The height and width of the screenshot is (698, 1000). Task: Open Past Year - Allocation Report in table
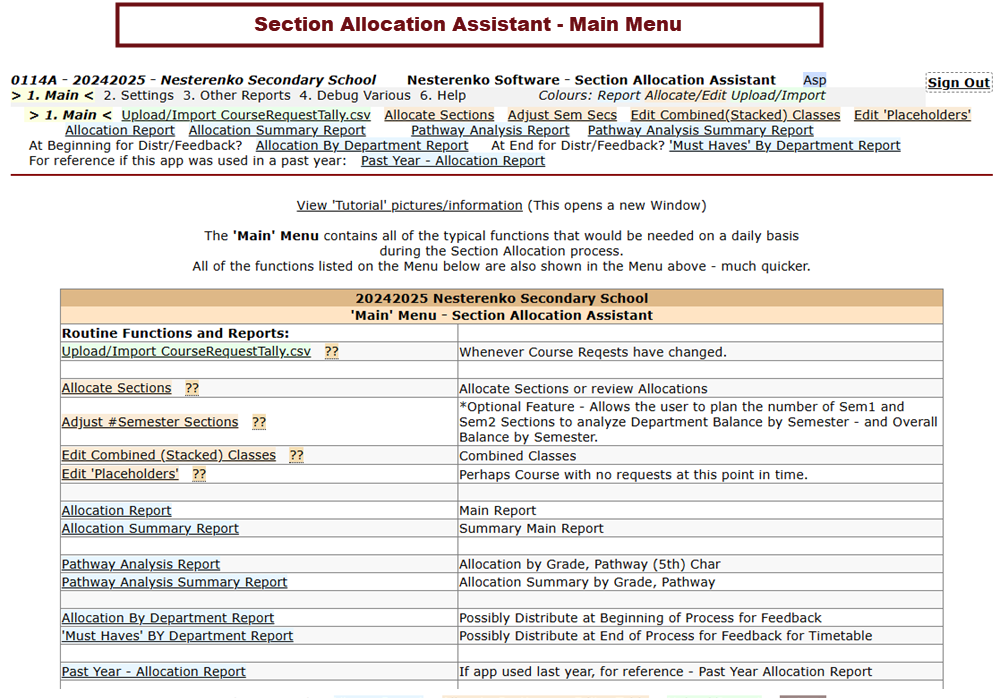coord(153,672)
